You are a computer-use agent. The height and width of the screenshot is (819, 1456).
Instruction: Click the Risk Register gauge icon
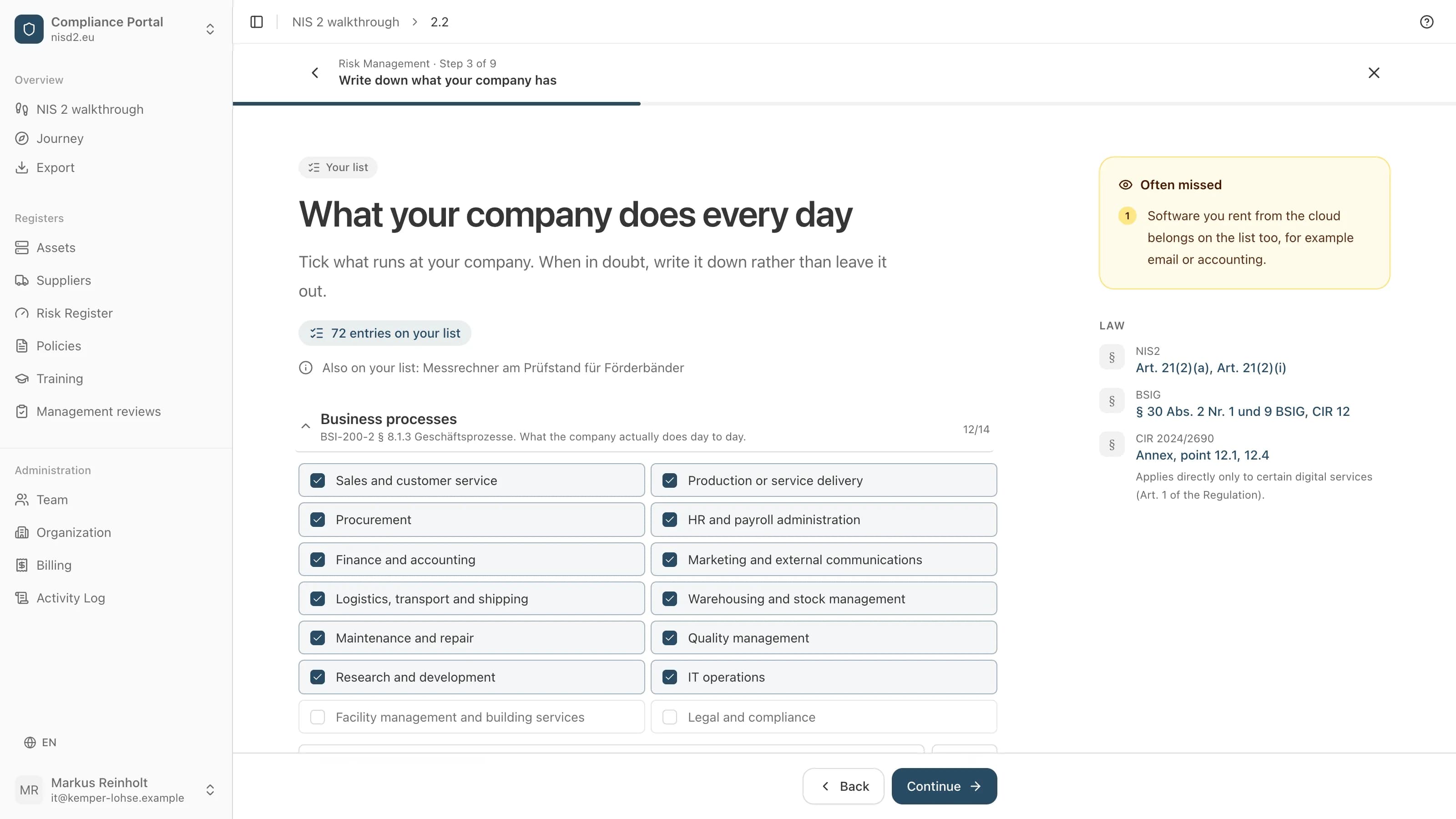coord(22,313)
